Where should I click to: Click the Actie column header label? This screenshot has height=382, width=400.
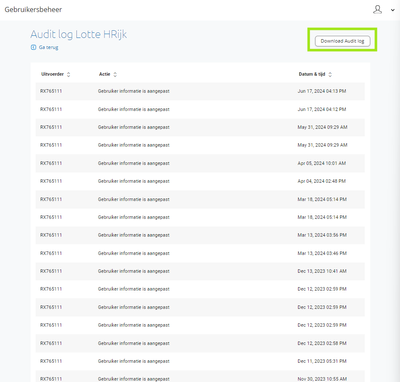click(104, 74)
